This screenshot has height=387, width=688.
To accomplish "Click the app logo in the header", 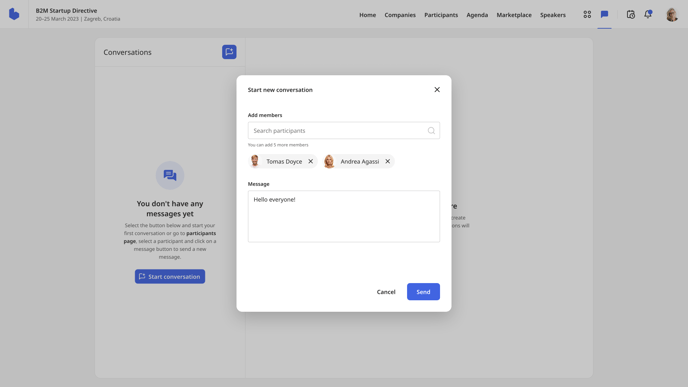I will (14, 14).
